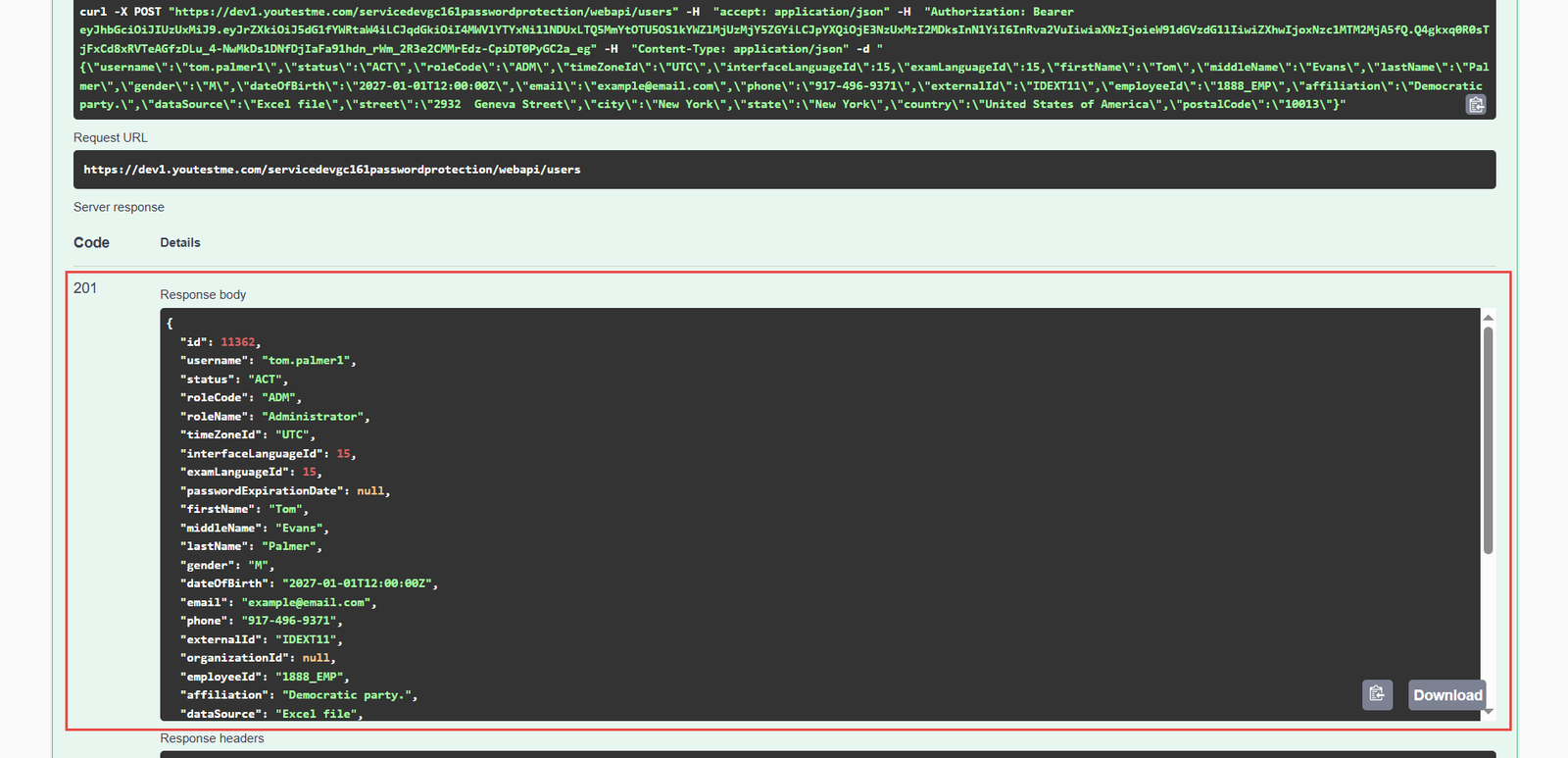The height and width of the screenshot is (758, 1568).
Task: Click the 201 response code
Action: [85, 288]
